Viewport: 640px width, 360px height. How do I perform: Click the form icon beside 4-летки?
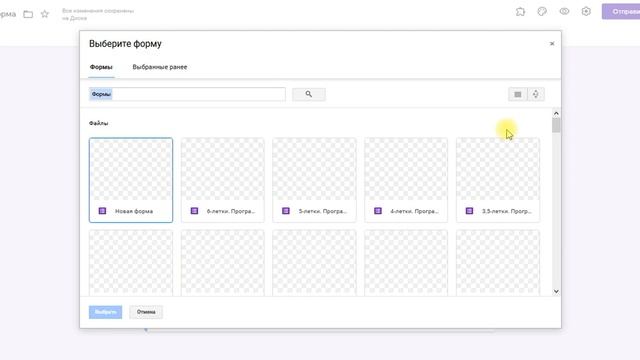(x=378, y=211)
